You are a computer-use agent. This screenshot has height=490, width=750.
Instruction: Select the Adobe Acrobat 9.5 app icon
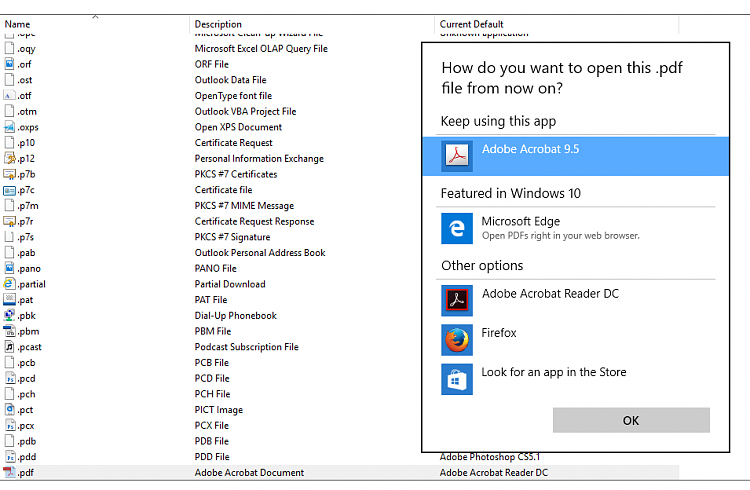tap(457, 156)
